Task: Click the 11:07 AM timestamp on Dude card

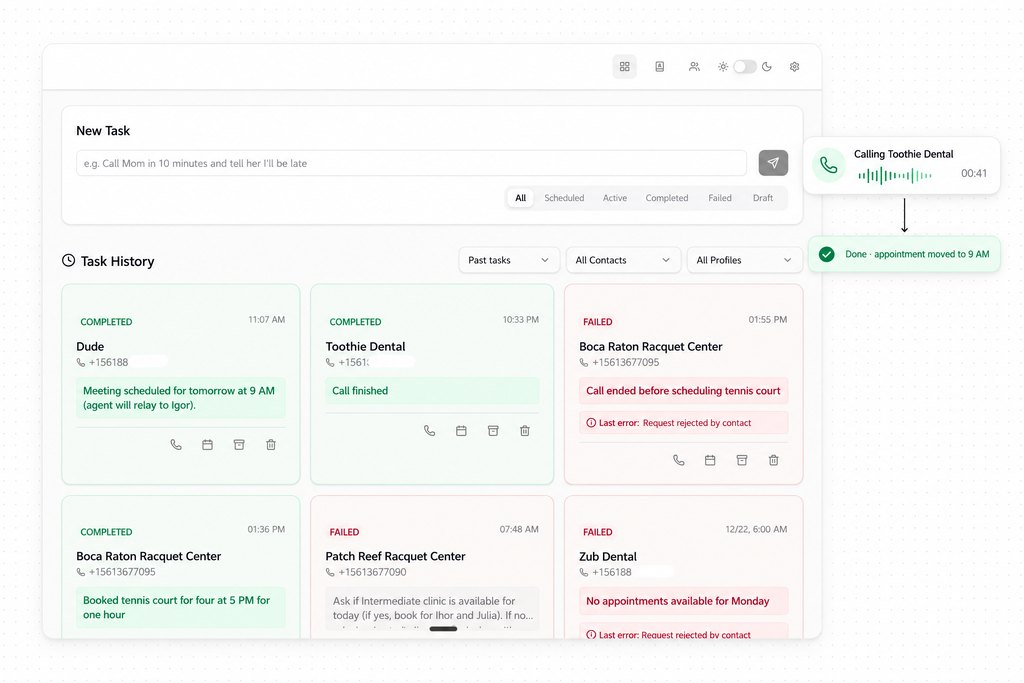Action: tap(266, 319)
